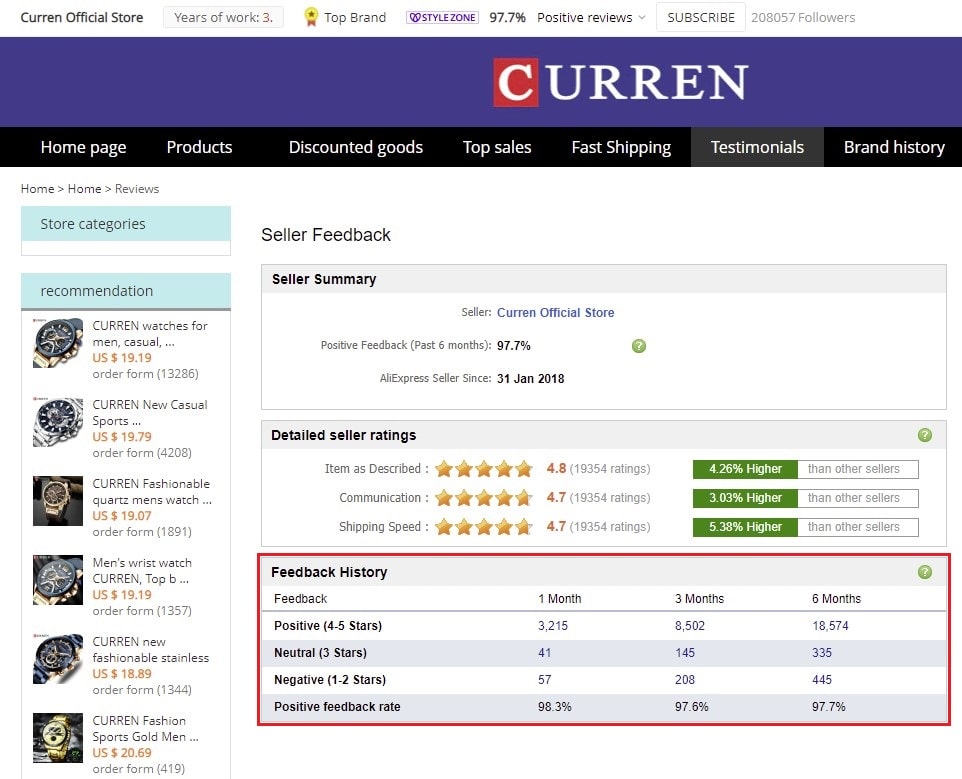Expand the Store categories panel

126,224
